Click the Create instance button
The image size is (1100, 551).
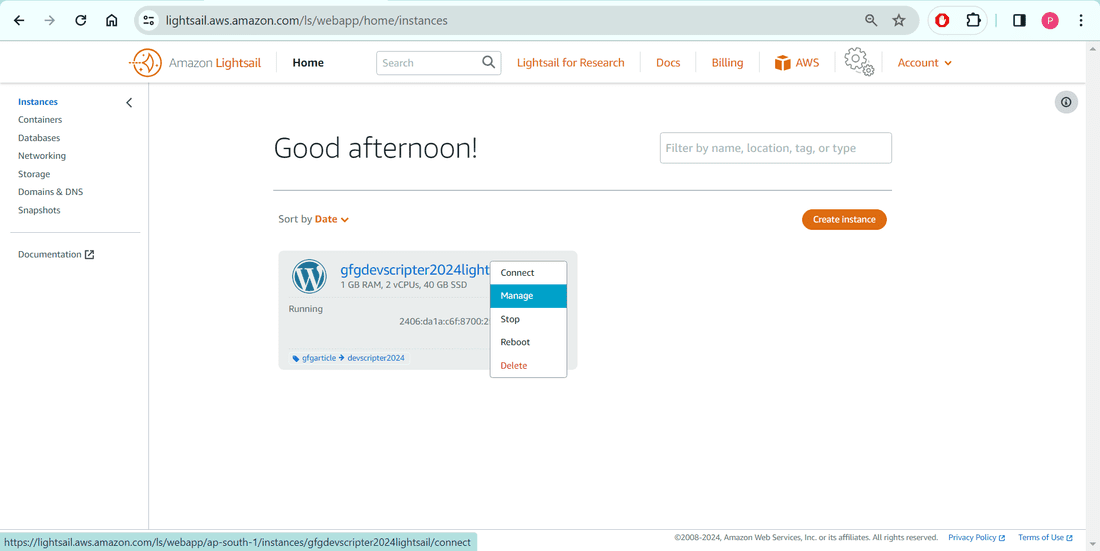click(x=844, y=219)
